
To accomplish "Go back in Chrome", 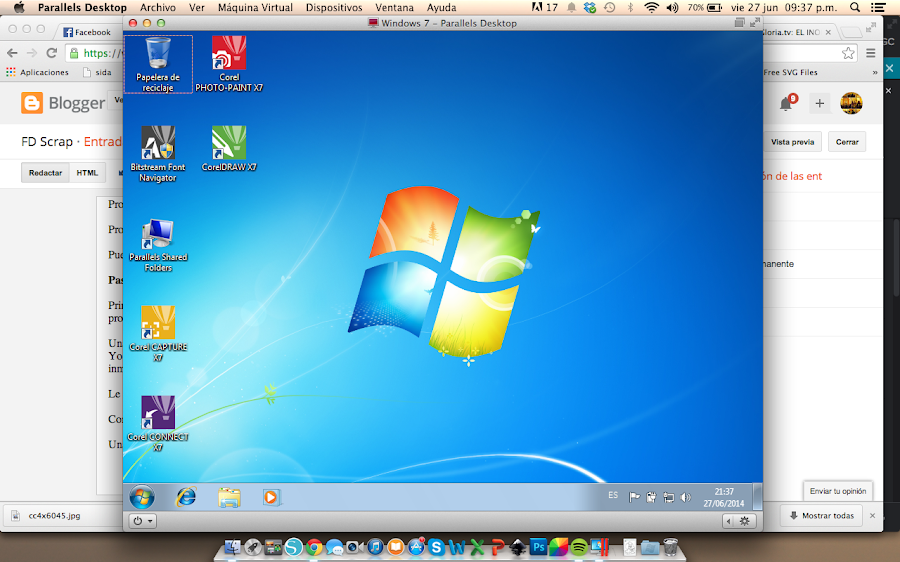I will 12,53.
